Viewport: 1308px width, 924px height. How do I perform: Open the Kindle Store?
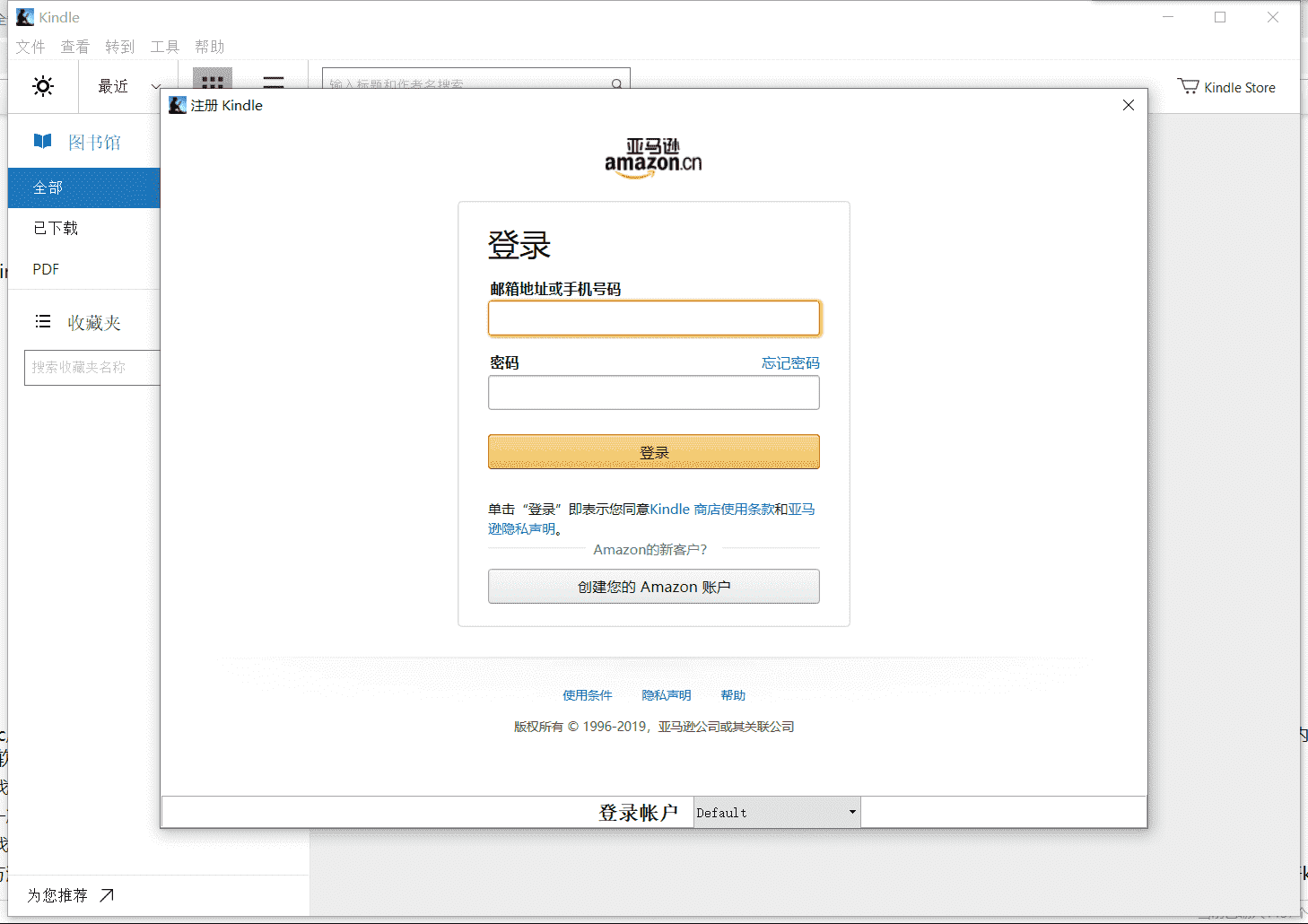point(1226,87)
